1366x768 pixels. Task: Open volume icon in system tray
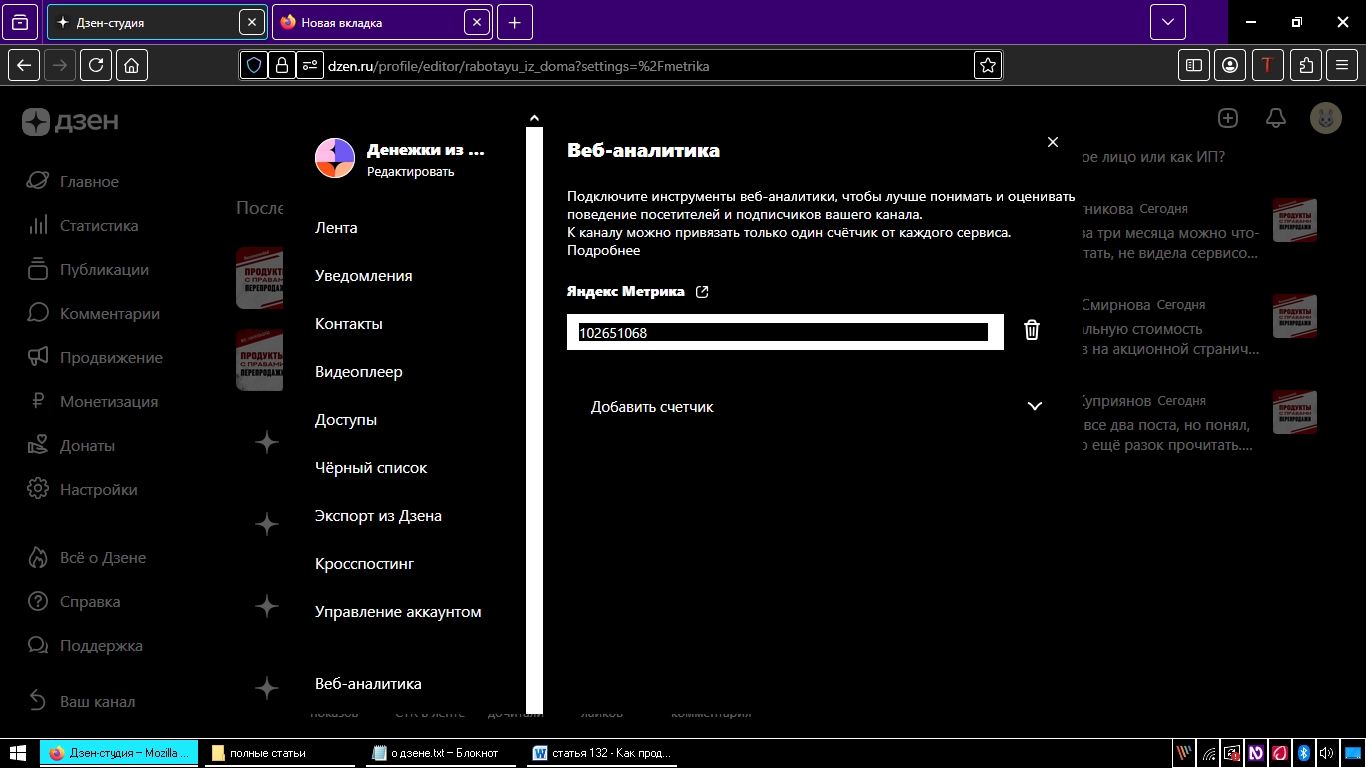[x=1327, y=753]
